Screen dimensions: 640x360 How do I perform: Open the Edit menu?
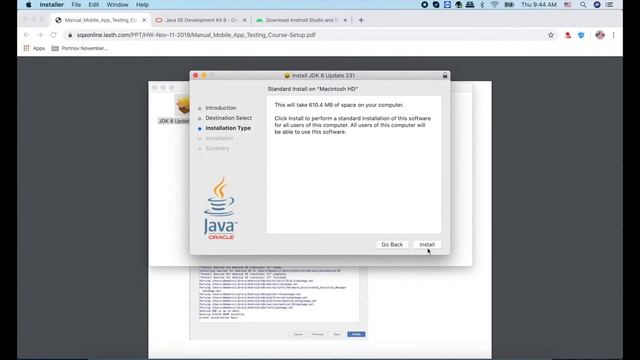click(x=93, y=4)
